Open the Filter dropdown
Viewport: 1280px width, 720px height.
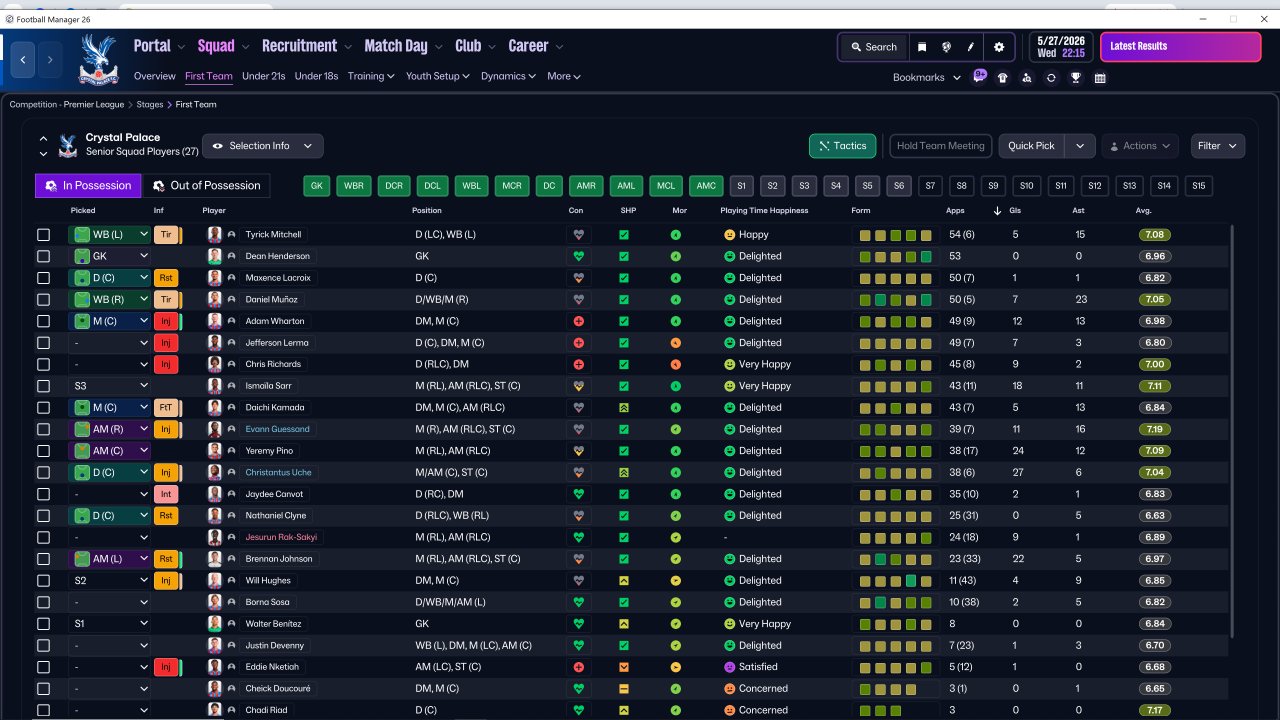coord(1218,146)
